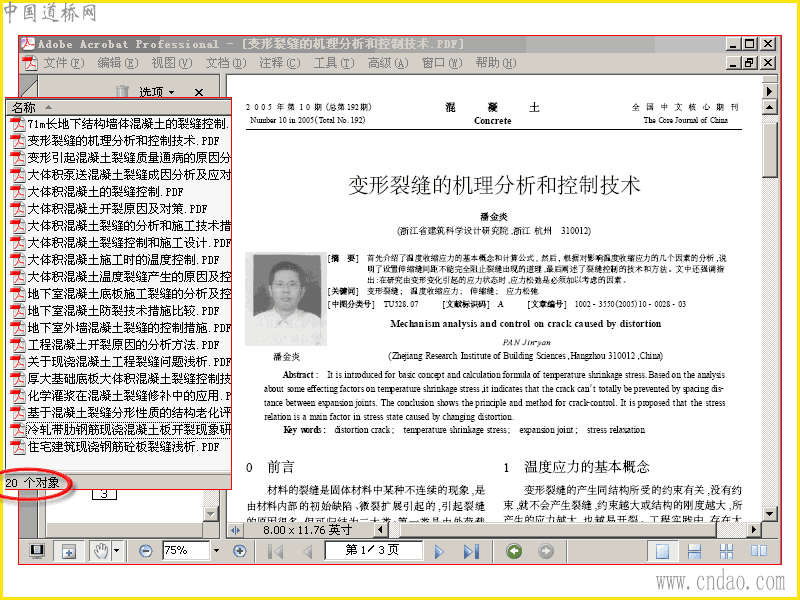800x600 pixels.
Task: Click the trash delete icon
Action: 122,91
